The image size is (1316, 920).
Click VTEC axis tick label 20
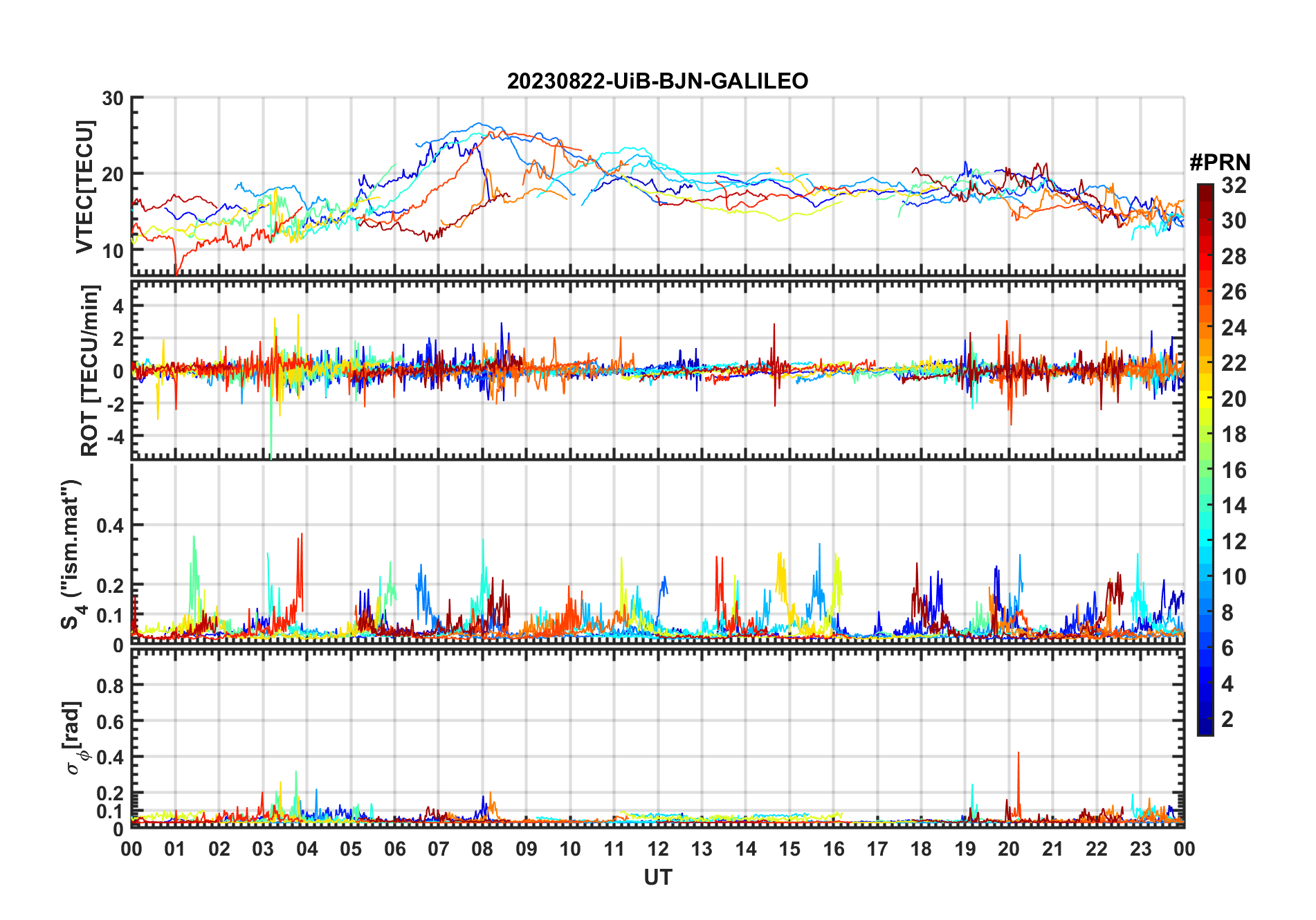coord(113,174)
